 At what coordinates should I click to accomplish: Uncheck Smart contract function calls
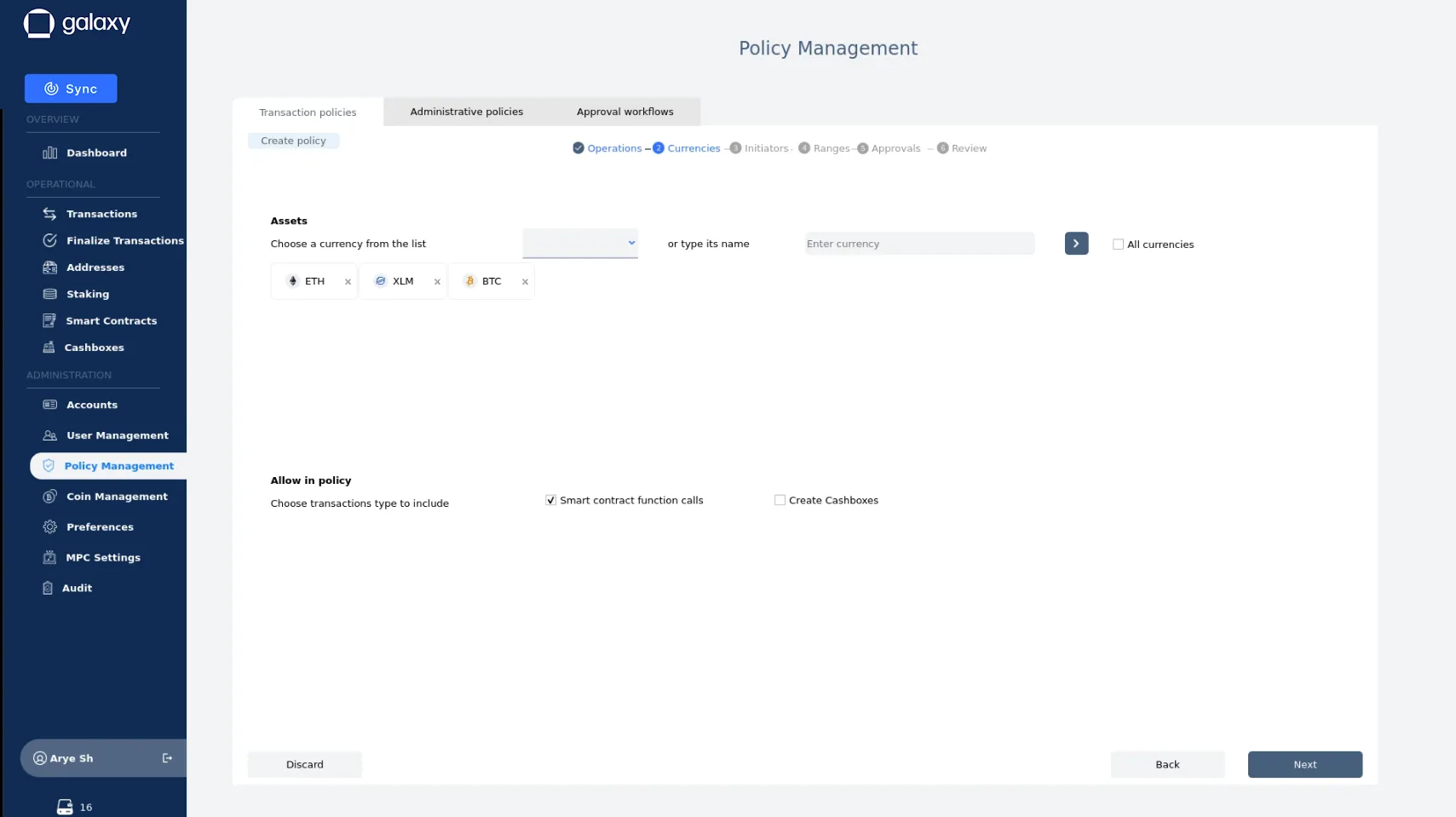tap(550, 500)
